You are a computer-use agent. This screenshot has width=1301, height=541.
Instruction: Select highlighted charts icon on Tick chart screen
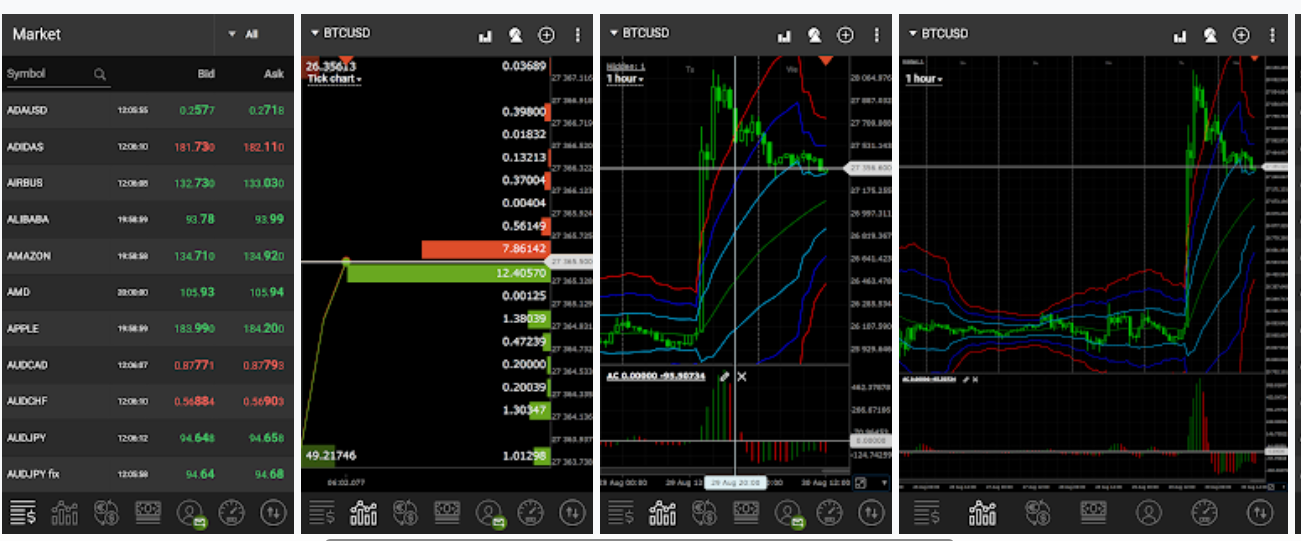(364, 514)
